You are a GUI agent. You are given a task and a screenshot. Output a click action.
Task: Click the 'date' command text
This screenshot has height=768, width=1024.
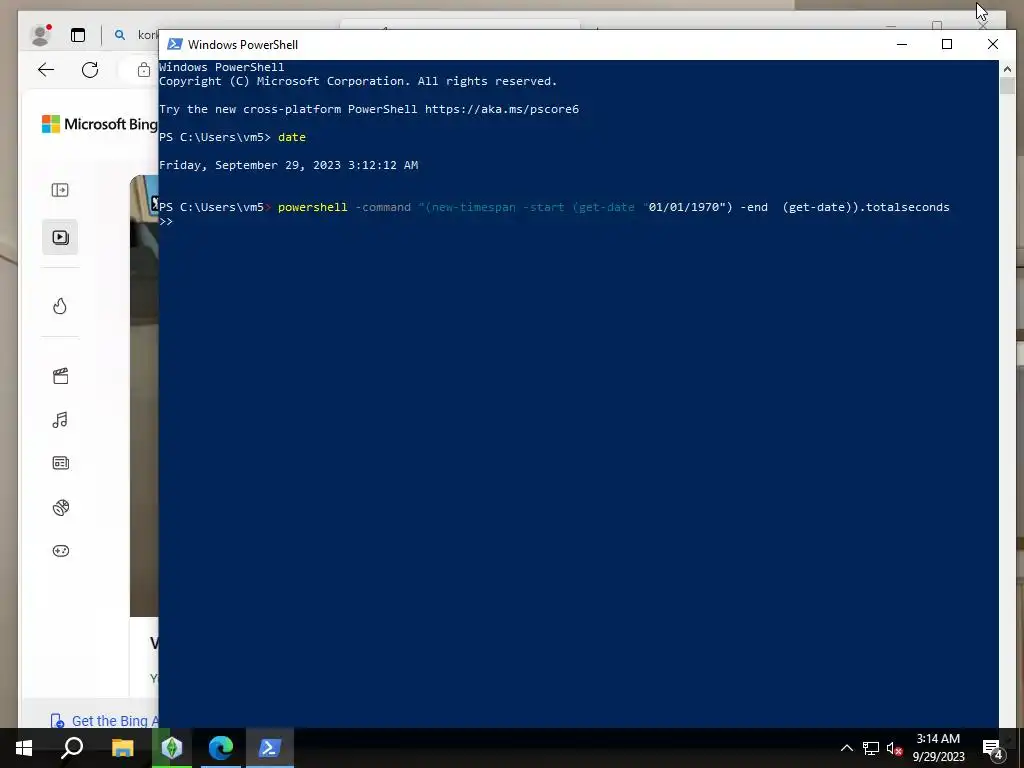point(292,137)
